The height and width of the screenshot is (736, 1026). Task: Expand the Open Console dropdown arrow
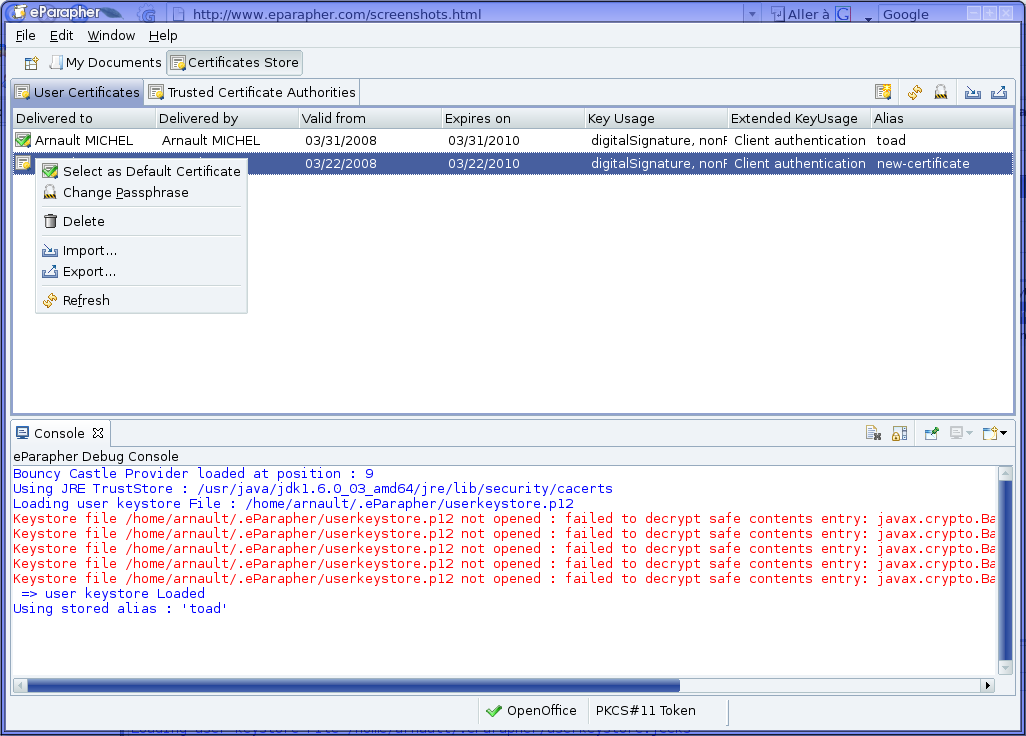(x=1003, y=433)
